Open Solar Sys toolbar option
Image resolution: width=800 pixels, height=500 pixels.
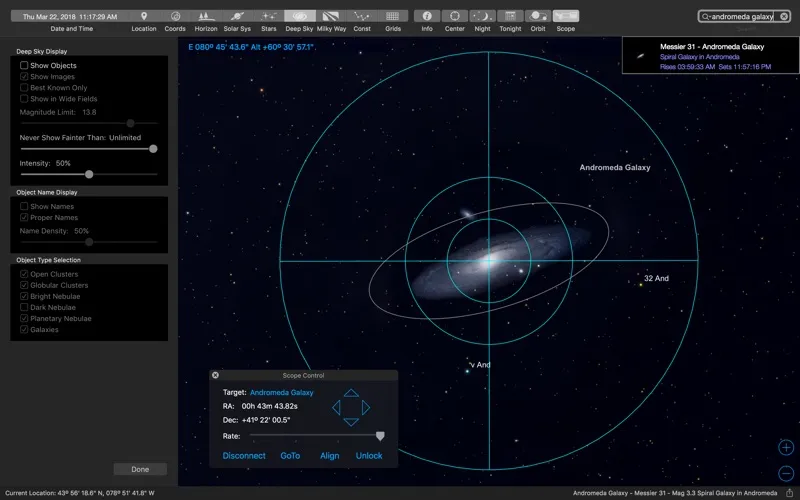(x=238, y=17)
